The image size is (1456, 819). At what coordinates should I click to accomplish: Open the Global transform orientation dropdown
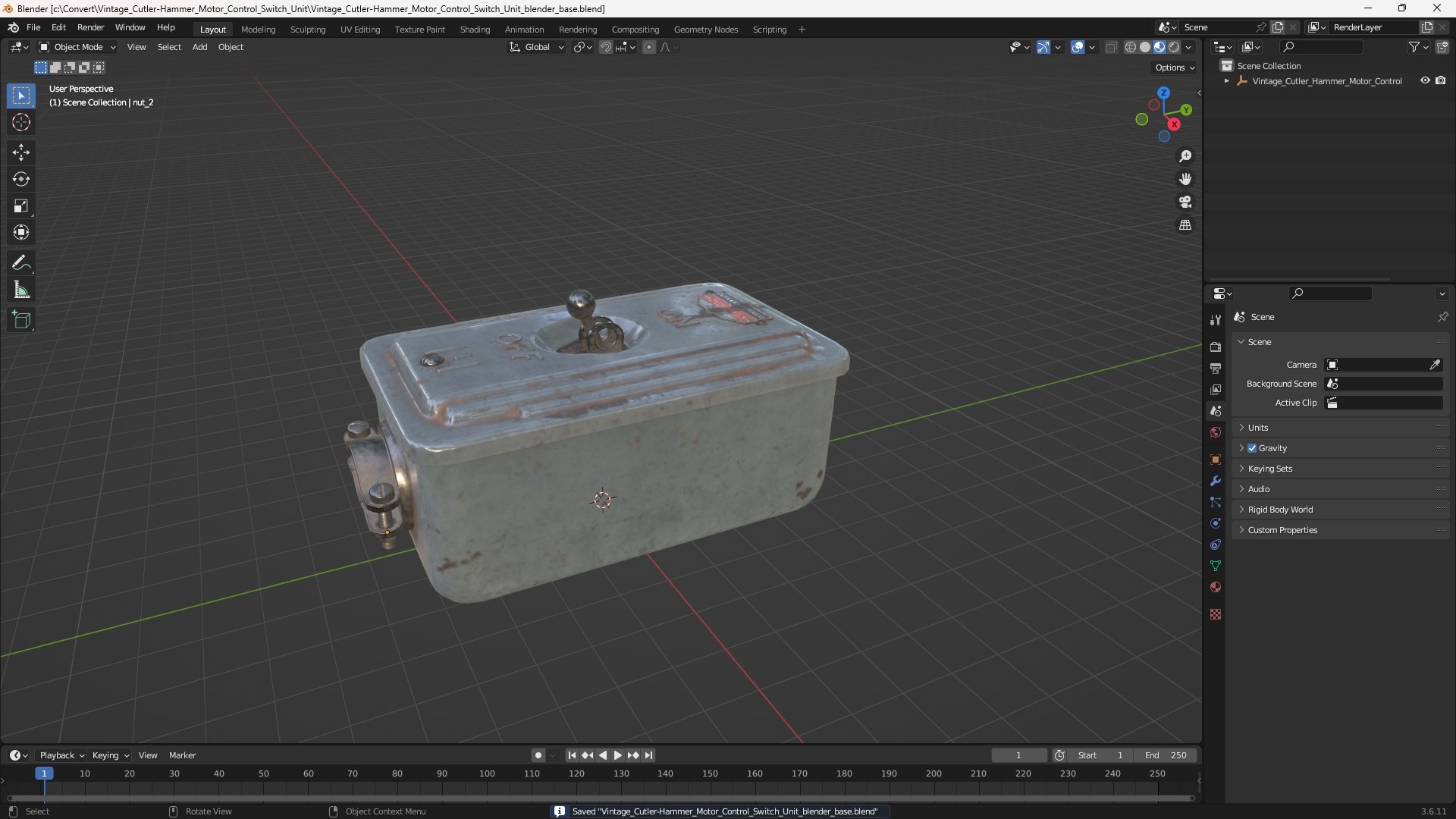pyautogui.click(x=537, y=47)
